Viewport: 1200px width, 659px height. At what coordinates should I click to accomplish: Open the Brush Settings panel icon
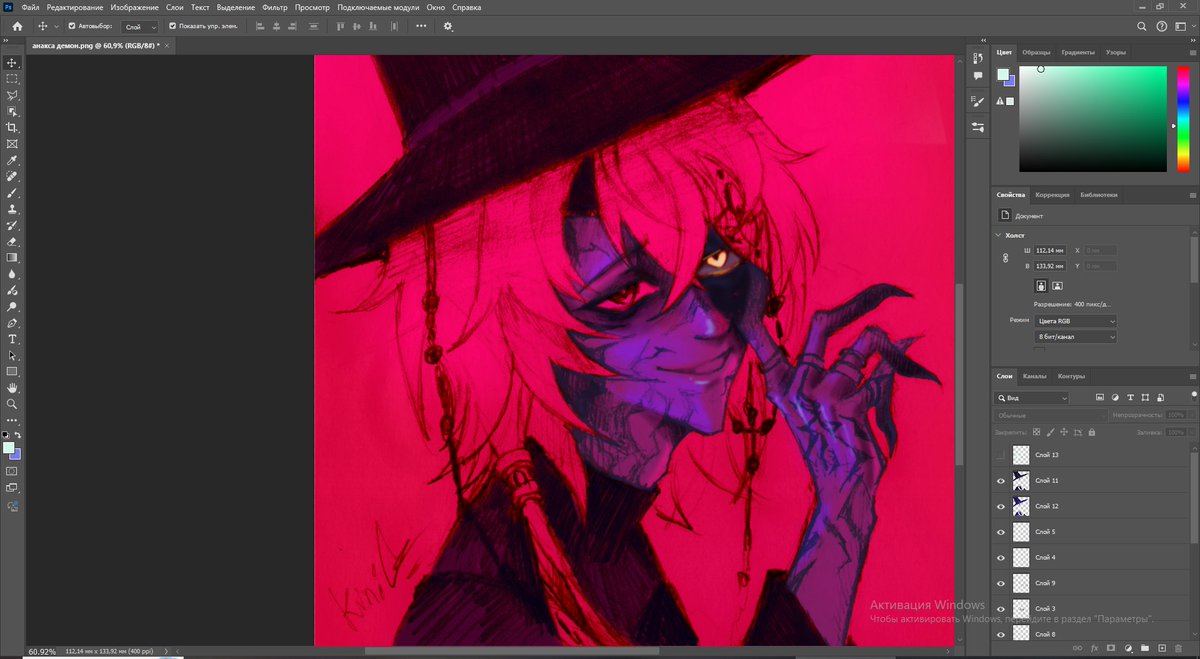coord(978,101)
